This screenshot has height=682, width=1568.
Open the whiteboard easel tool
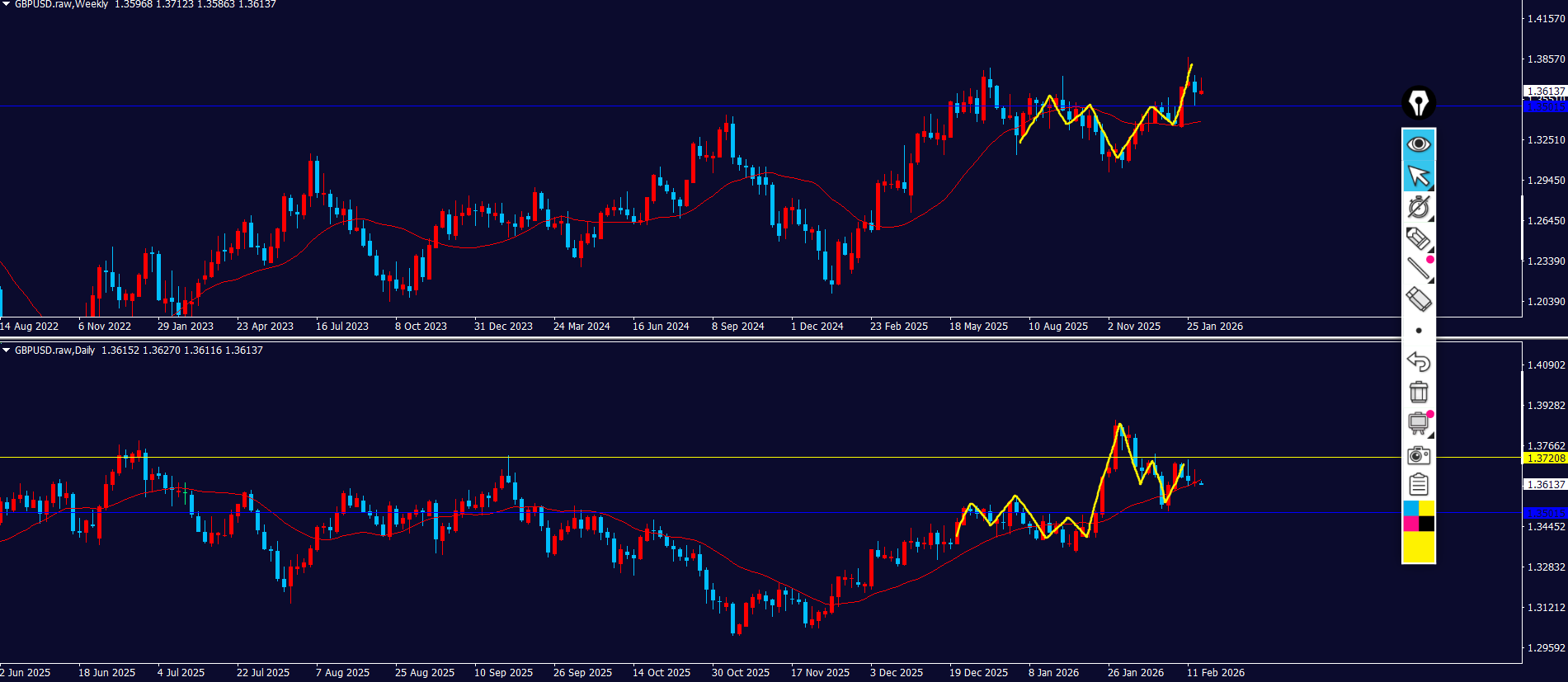pos(1418,423)
